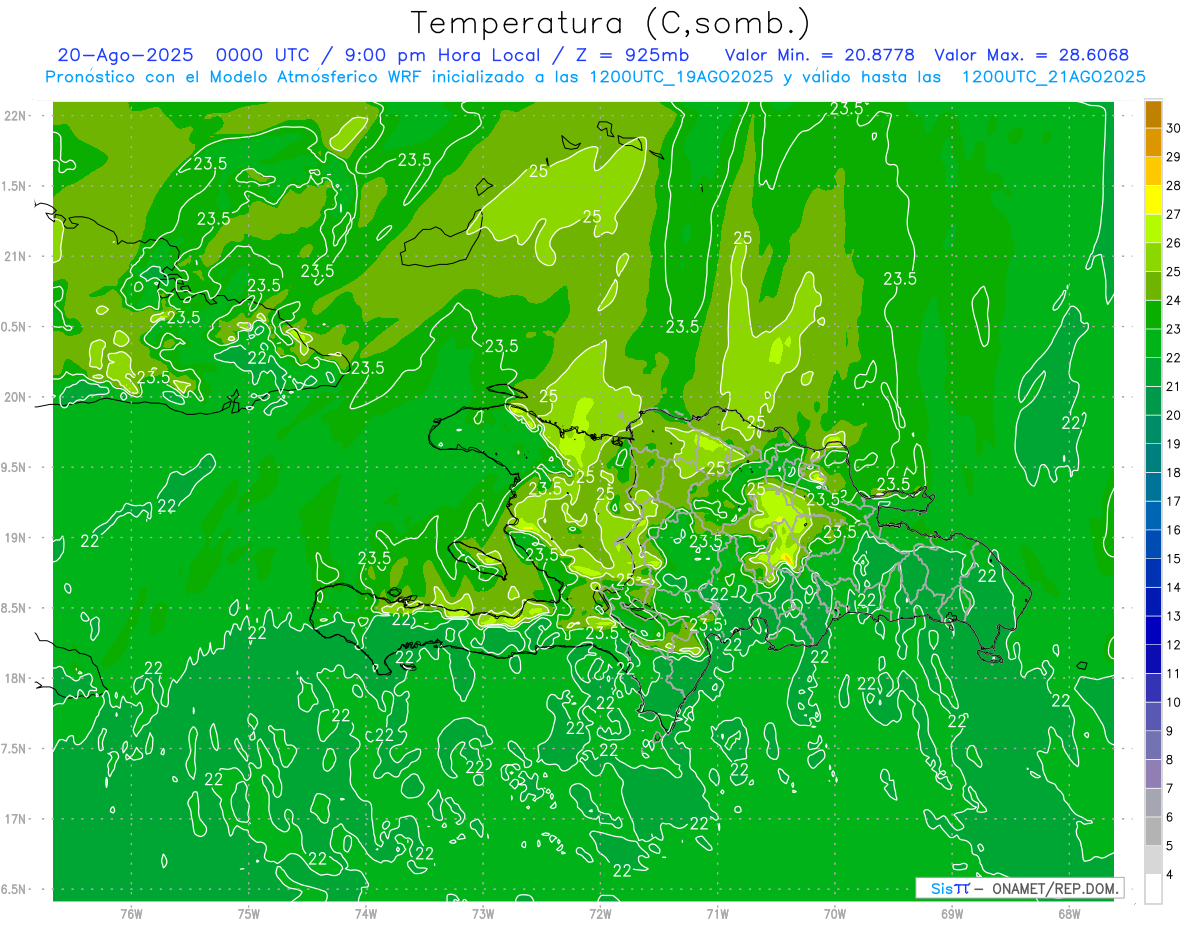Click the white swatch below 4

point(1153,889)
